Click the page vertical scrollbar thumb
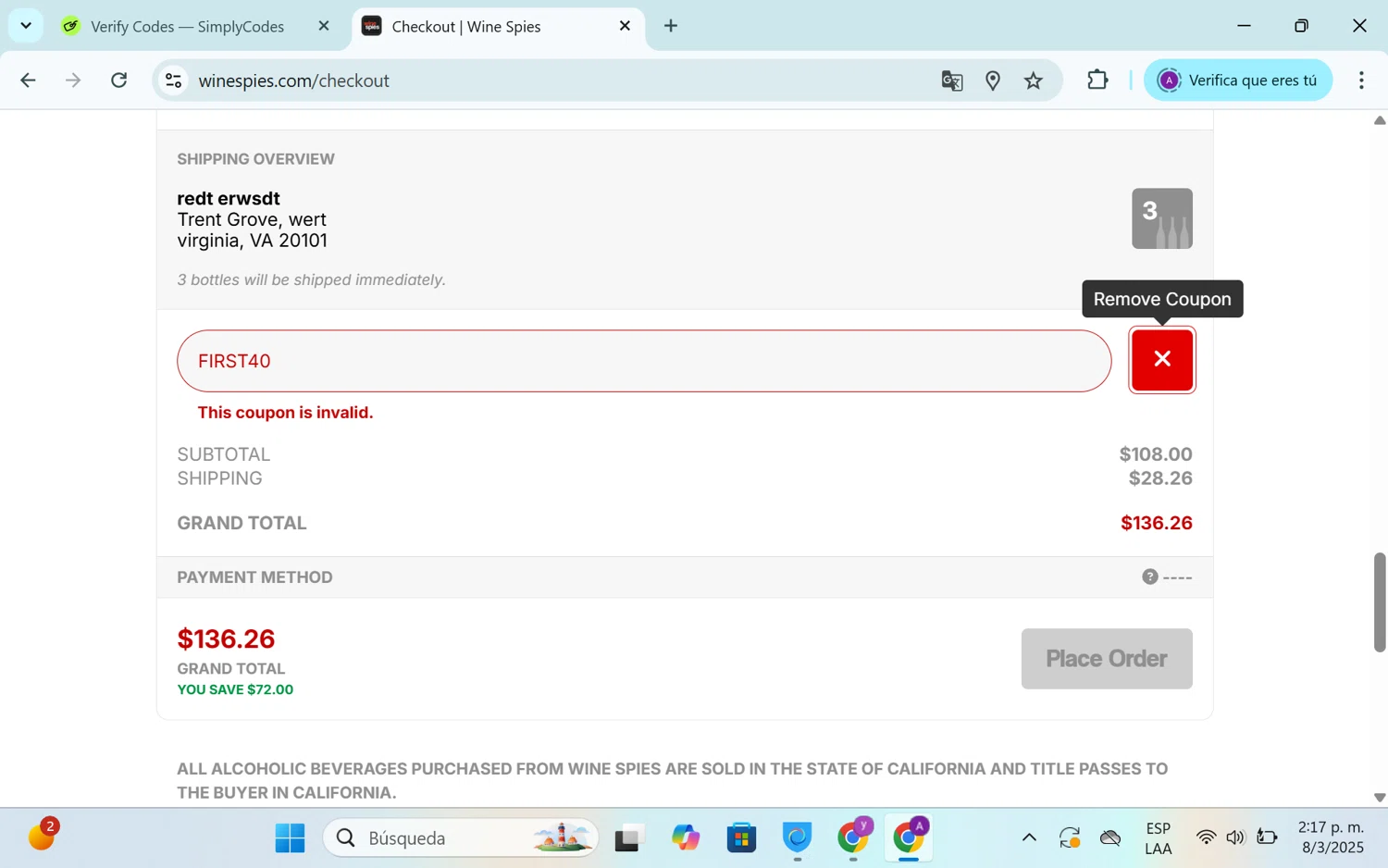 pyautogui.click(x=1380, y=602)
